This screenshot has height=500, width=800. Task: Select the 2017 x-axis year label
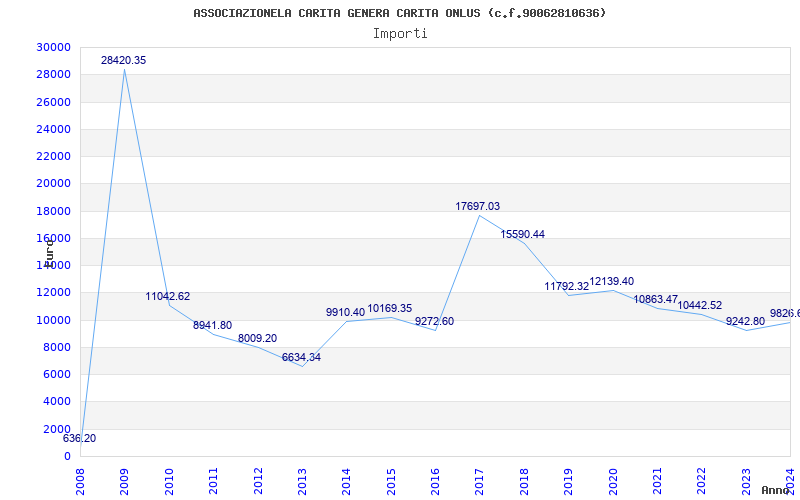480,482
